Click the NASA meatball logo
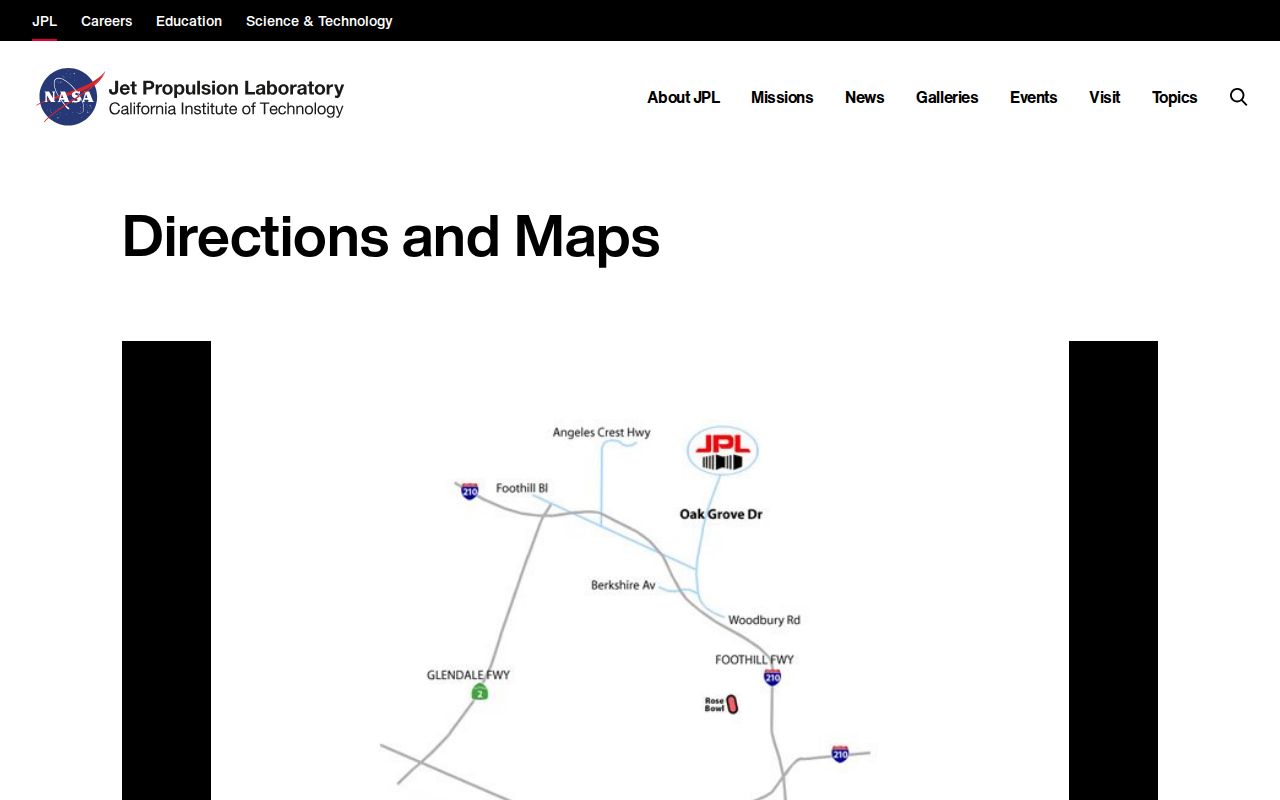 pos(70,97)
